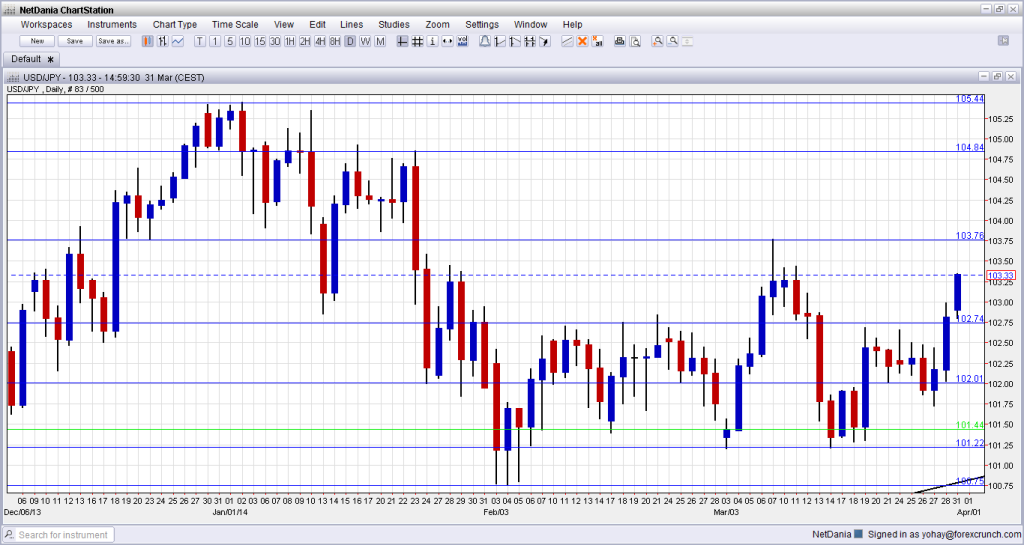The height and width of the screenshot is (545, 1024).
Task: Open the View menu
Action: pyautogui.click(x=283, y=25)
